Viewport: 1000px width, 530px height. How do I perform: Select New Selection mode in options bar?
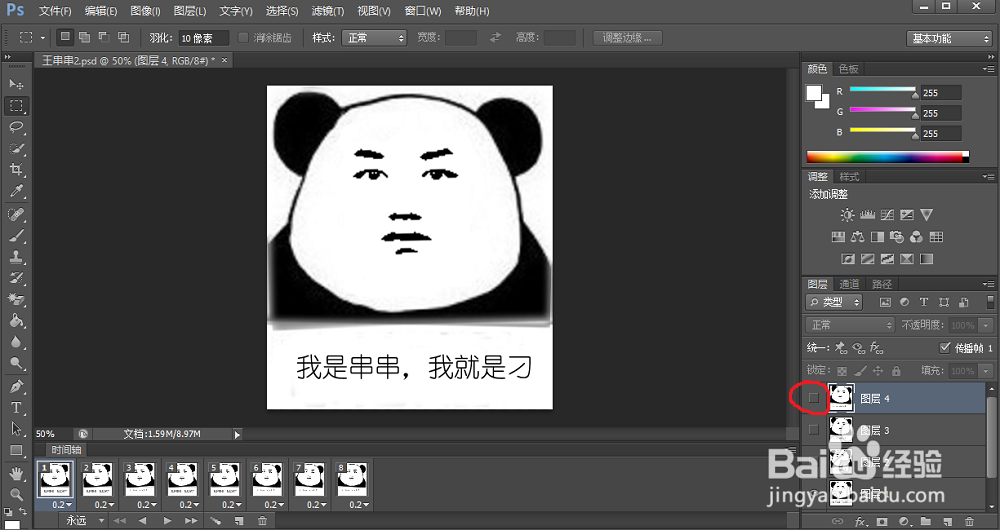(64, 37)
